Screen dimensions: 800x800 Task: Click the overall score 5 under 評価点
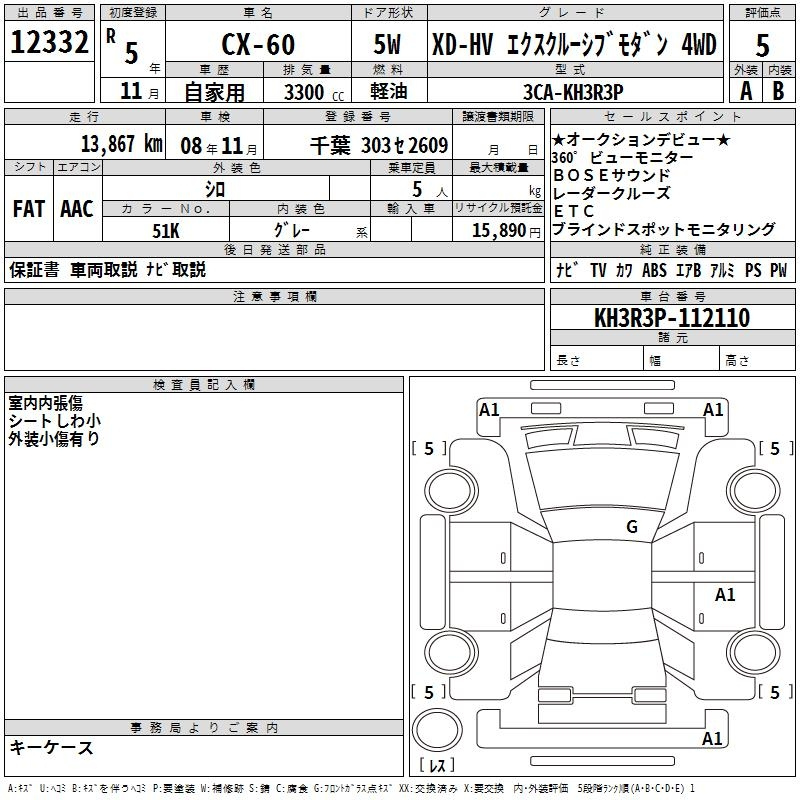(x=762, y=45)
